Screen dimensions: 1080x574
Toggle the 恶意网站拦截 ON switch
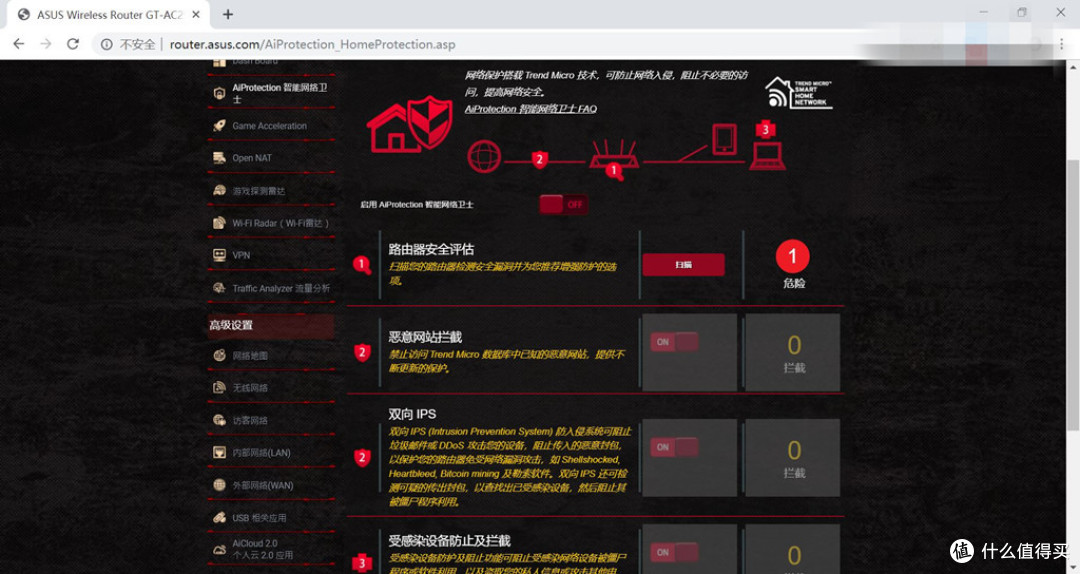click(x=674, y=342)
